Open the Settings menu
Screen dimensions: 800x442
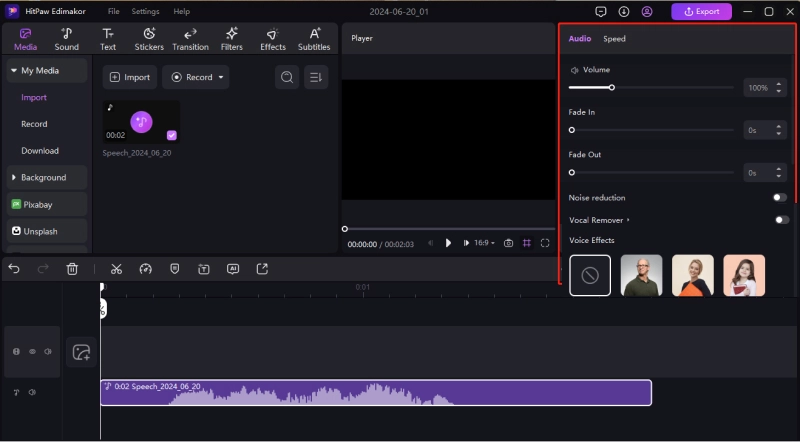point(145,11)
